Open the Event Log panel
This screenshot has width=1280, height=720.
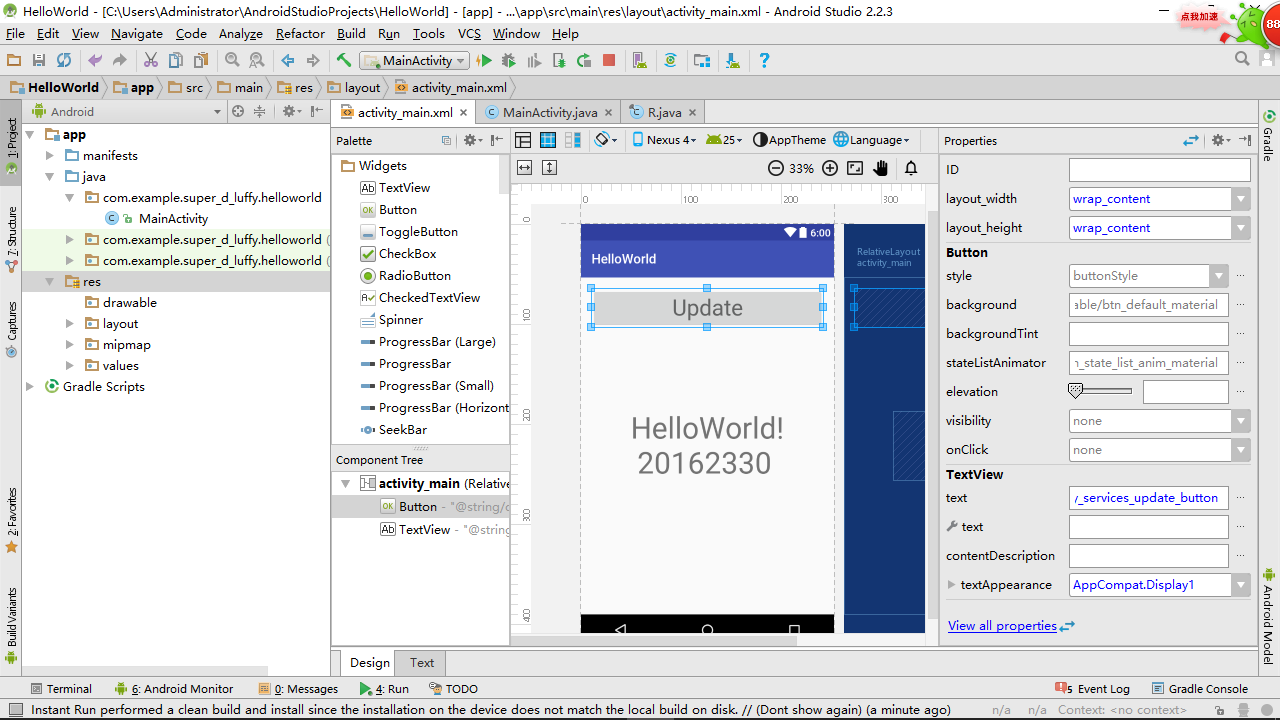1093,689
